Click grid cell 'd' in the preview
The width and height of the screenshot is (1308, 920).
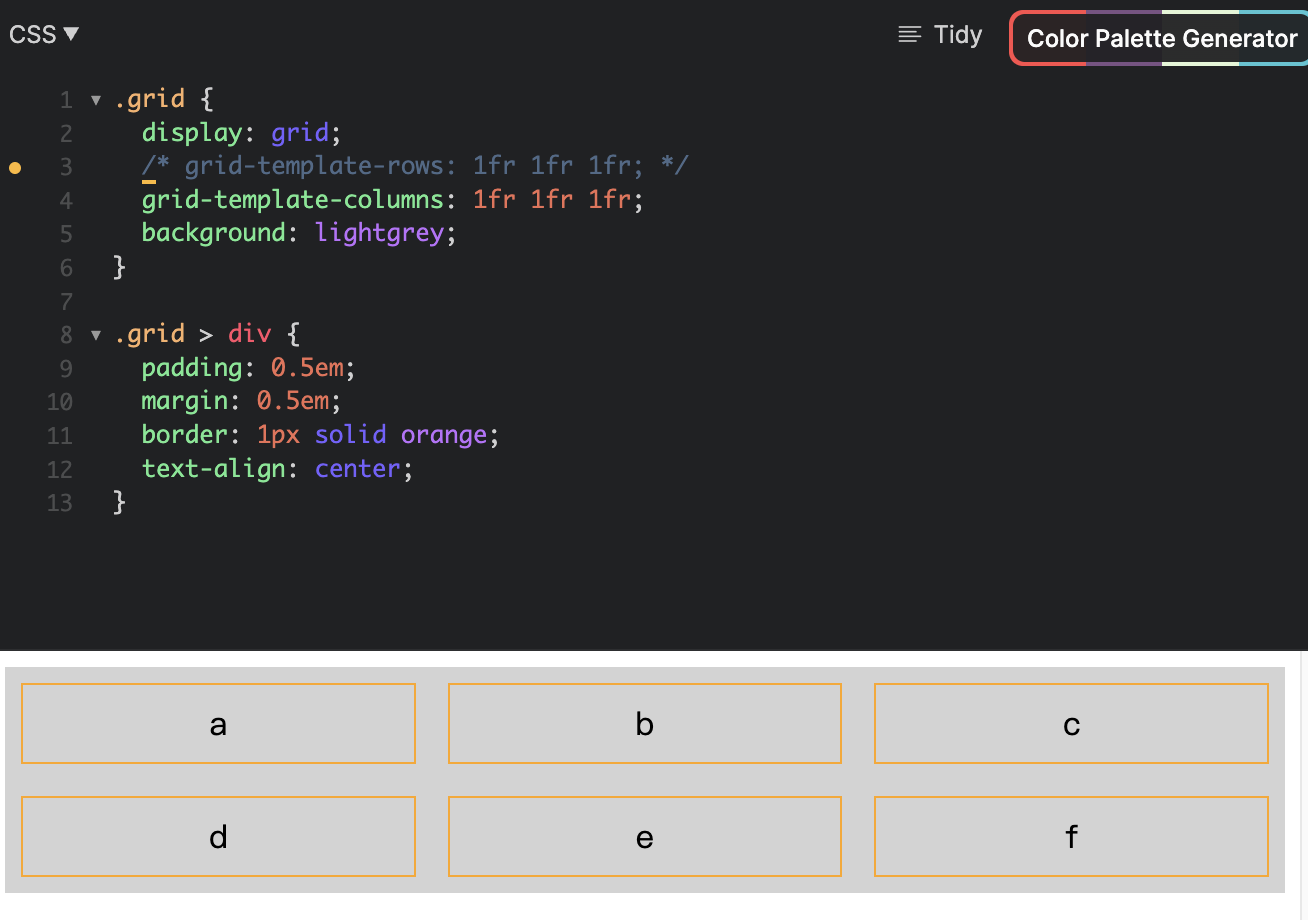[x=218, y=836]
